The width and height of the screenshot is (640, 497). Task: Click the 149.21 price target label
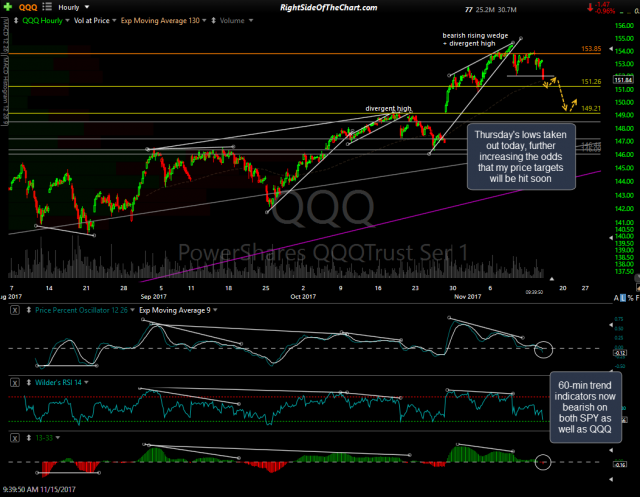591,108
